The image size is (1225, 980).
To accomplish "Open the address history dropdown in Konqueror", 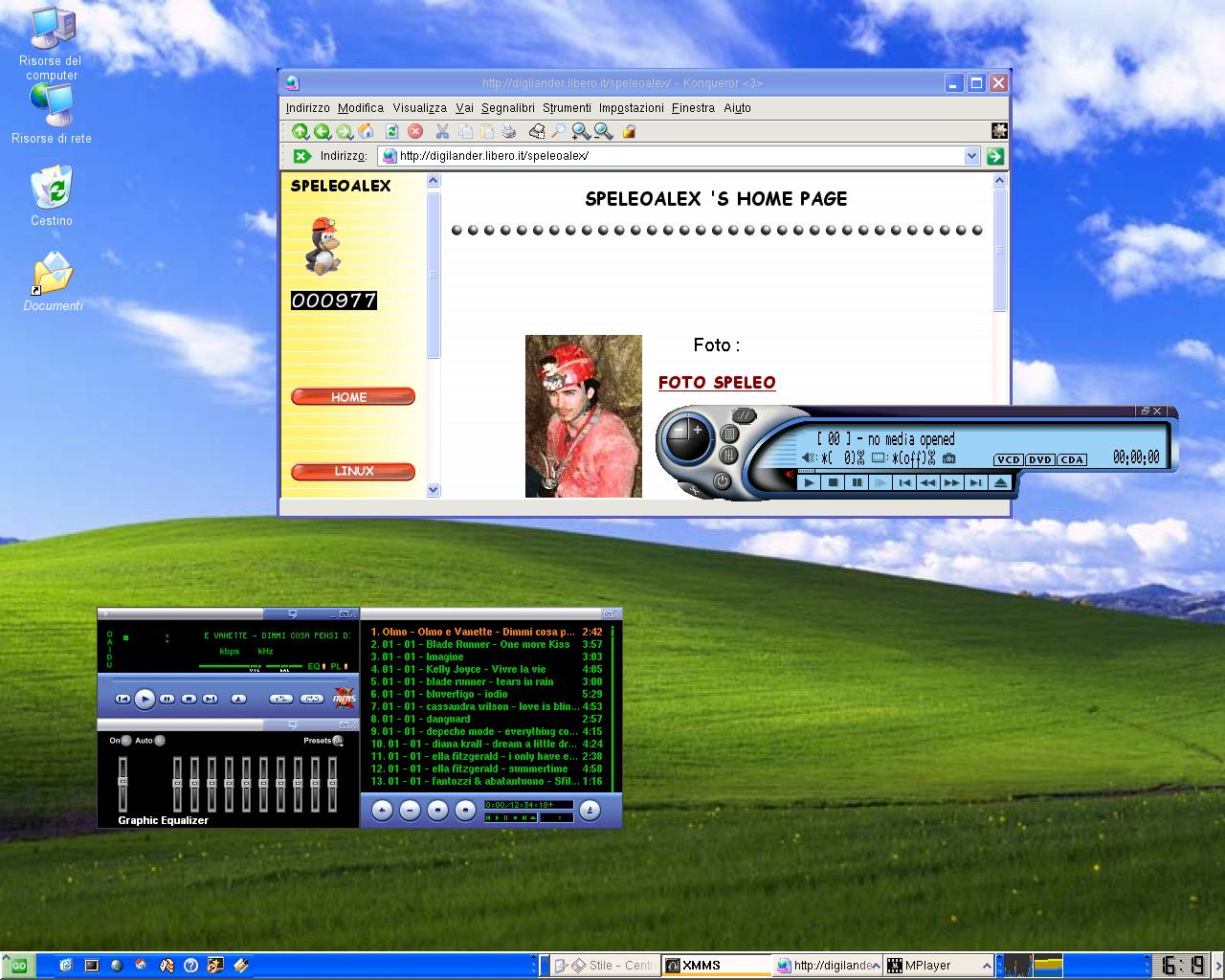I will pyautogui.click(x=971, y=156).
